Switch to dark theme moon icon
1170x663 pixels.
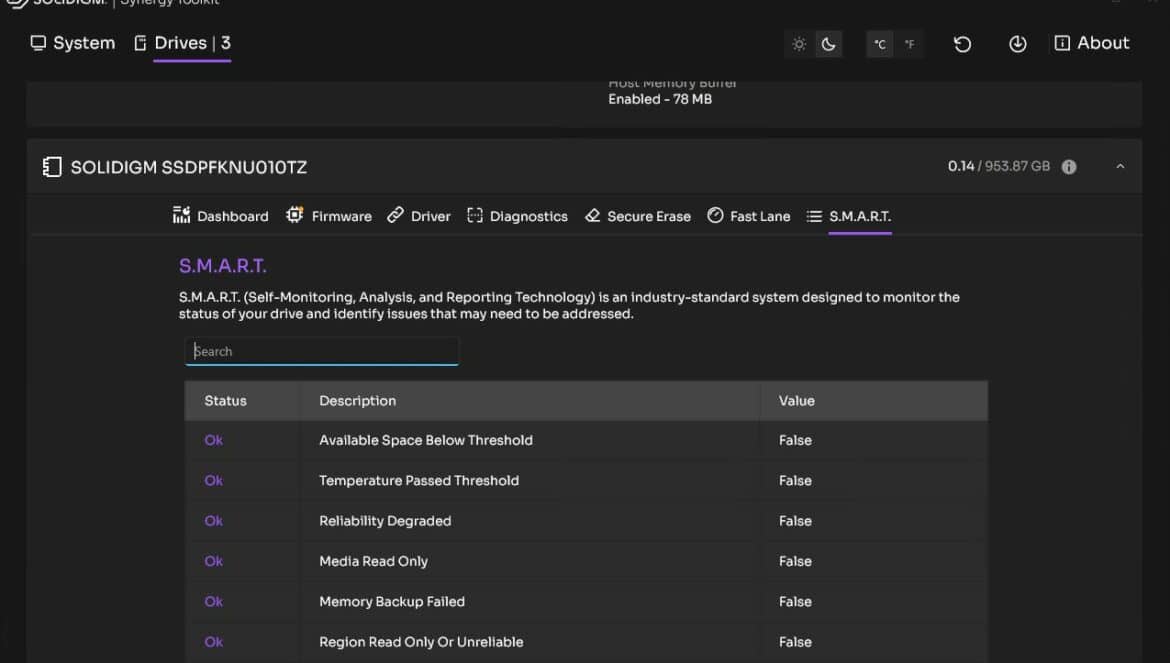[828, 44]
